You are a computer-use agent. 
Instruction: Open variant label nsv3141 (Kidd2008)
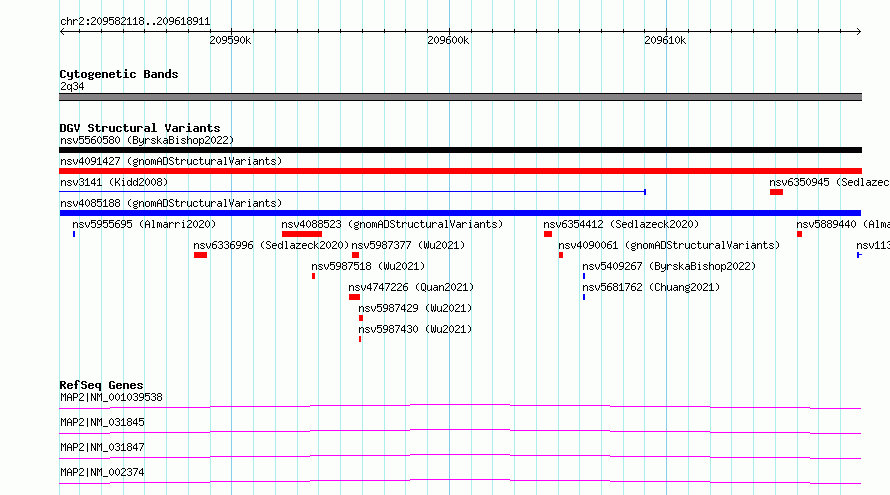114,182
